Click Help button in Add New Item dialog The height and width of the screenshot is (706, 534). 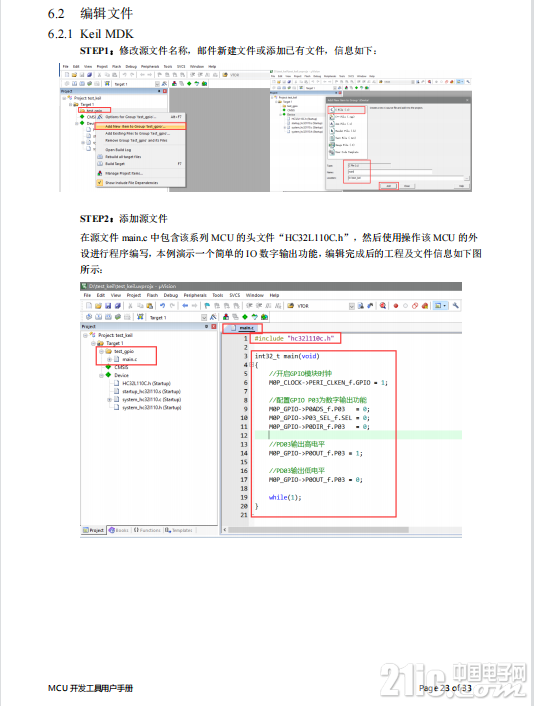click(x=462, y=186)
